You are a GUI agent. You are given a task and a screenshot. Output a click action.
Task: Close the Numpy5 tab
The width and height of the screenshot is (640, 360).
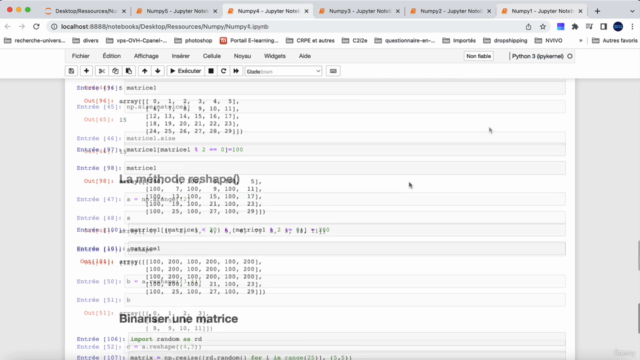point(215,11)
